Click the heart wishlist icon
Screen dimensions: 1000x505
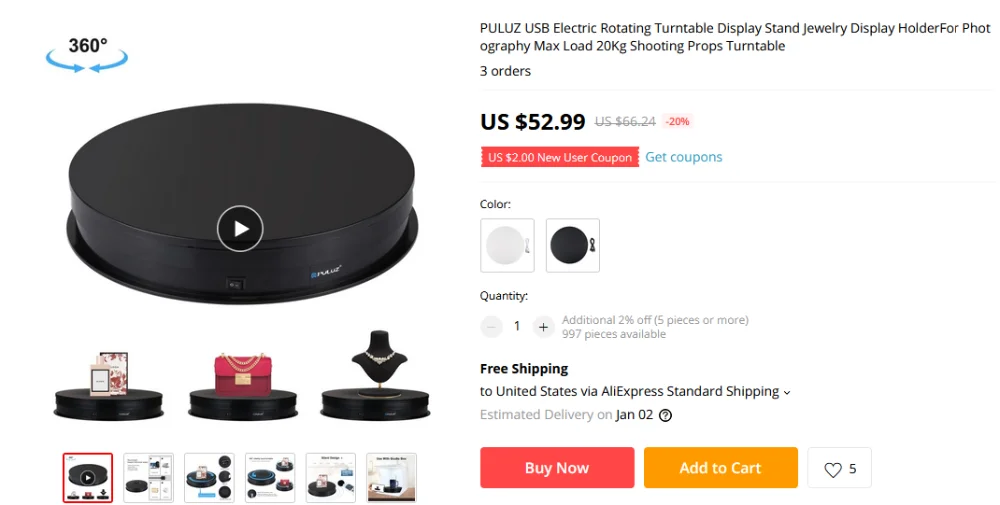(833, 469)
